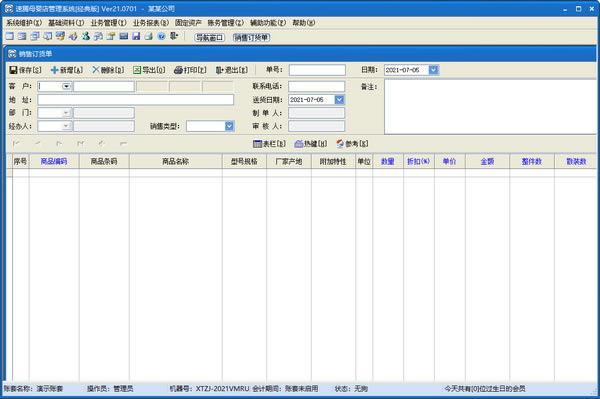
Task: Click the customer name field beside 客户 dropdown
Action: tap(104, 86)
